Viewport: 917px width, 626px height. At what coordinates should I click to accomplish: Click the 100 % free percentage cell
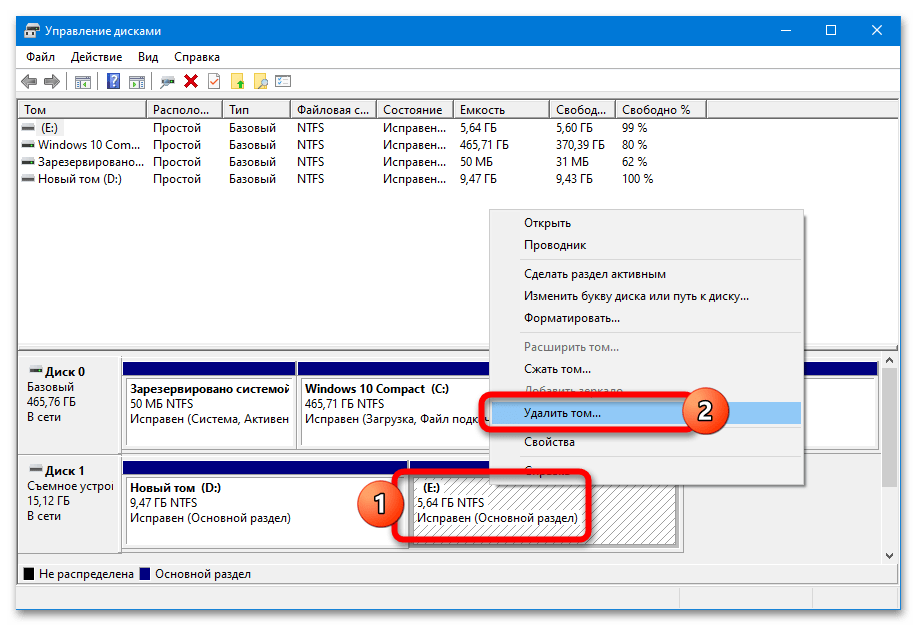(x=637, y=178)
